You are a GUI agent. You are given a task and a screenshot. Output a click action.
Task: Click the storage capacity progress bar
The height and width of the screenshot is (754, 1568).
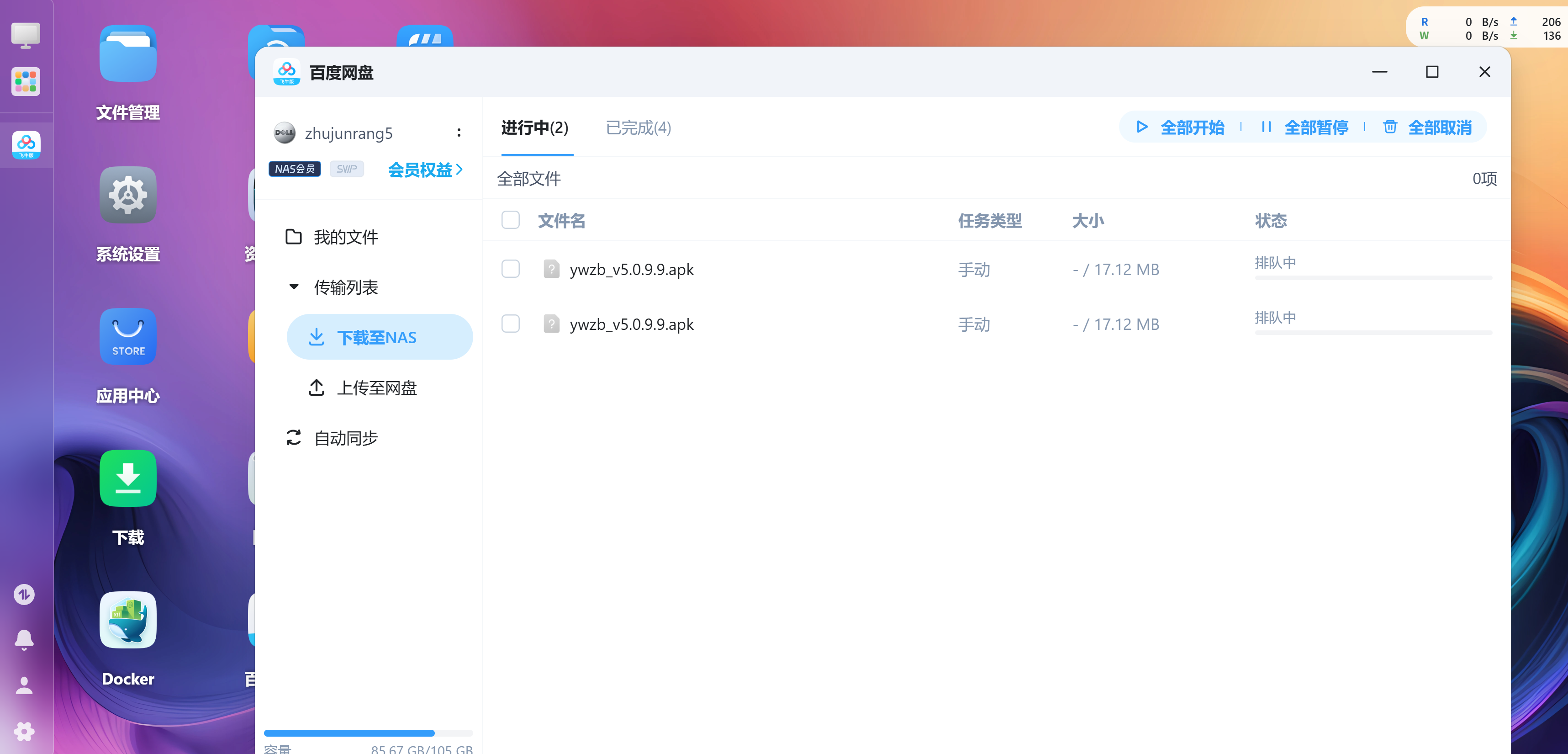(x=368, y=733)
